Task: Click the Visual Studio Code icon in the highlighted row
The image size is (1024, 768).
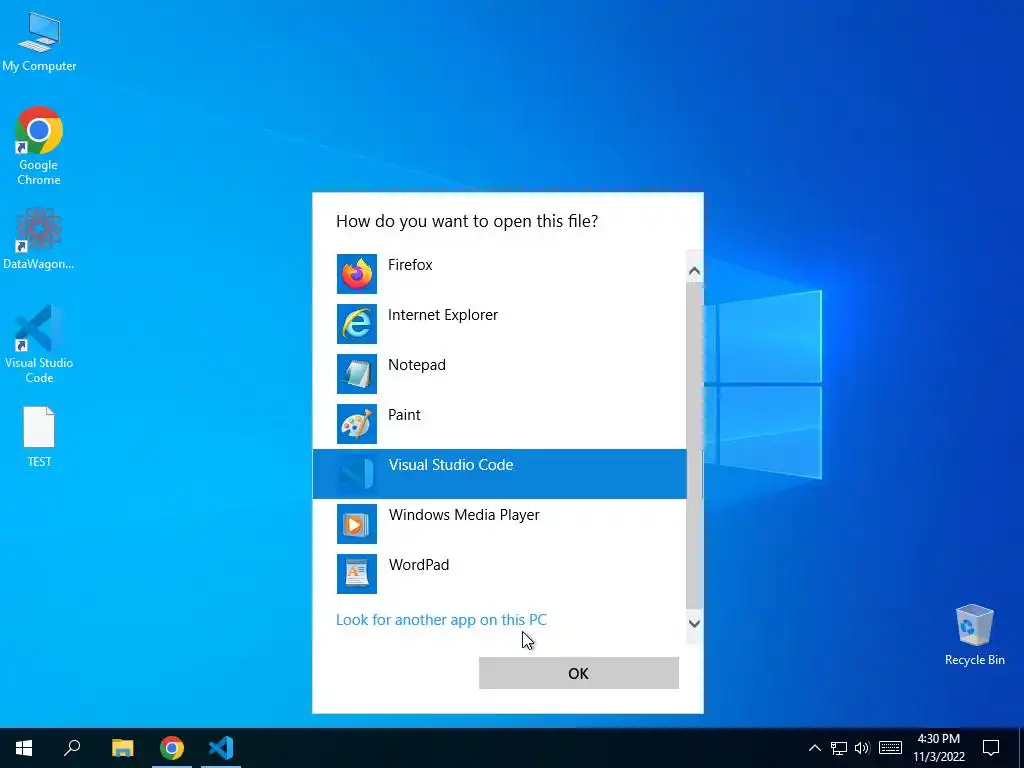Action: pyautogui.click(x=357, y=473)
